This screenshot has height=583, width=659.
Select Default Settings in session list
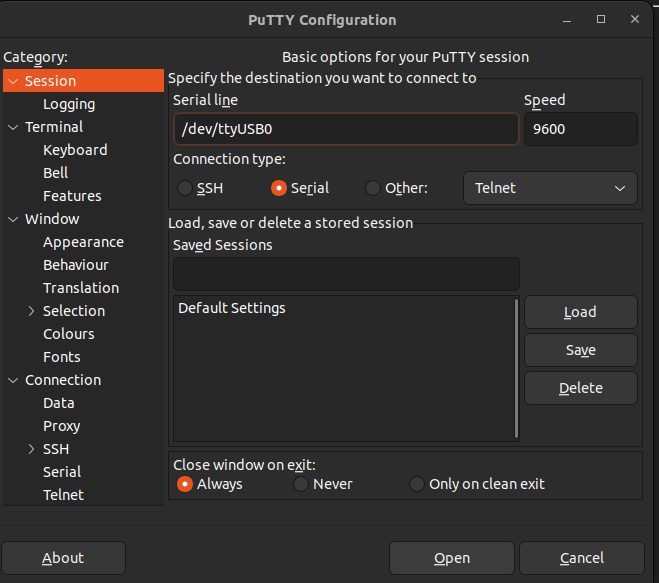[232, 308]
